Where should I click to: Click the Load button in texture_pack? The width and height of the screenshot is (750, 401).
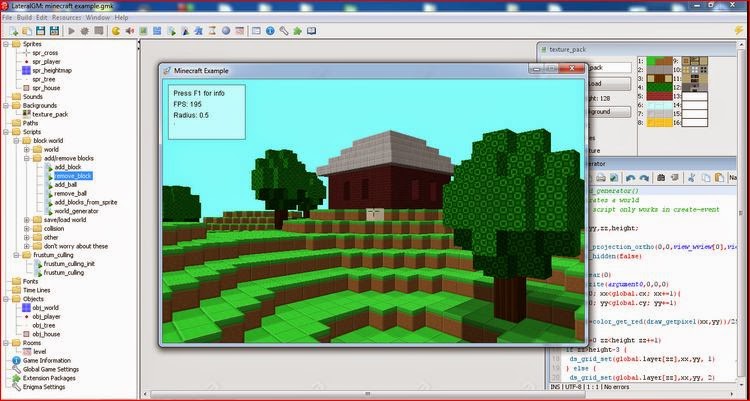pos(609,84)
